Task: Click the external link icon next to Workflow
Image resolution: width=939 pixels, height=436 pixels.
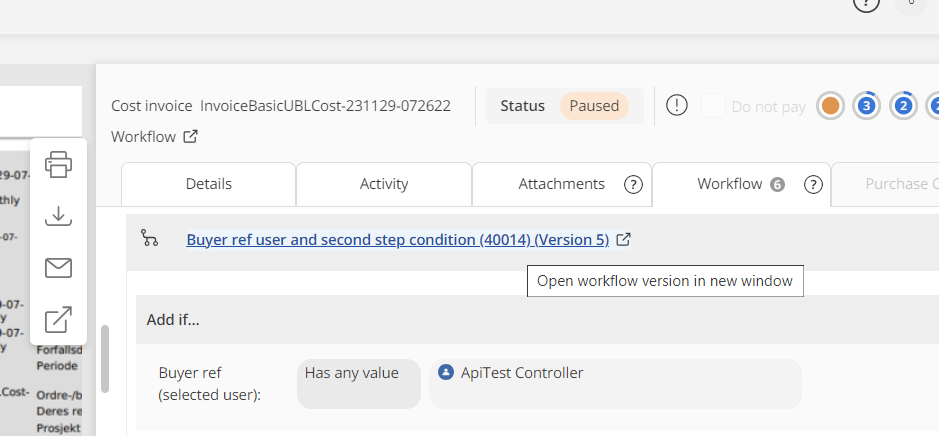Action: tap(190, 137)
